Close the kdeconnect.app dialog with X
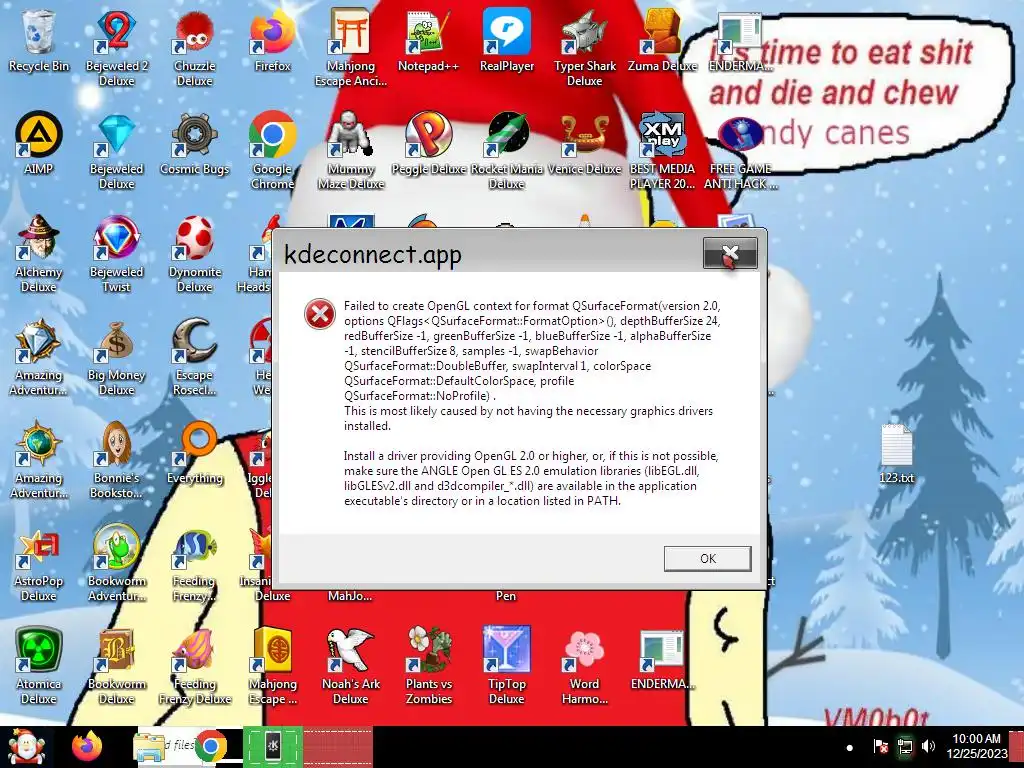Screen dimensions: 1024x768 730,253
